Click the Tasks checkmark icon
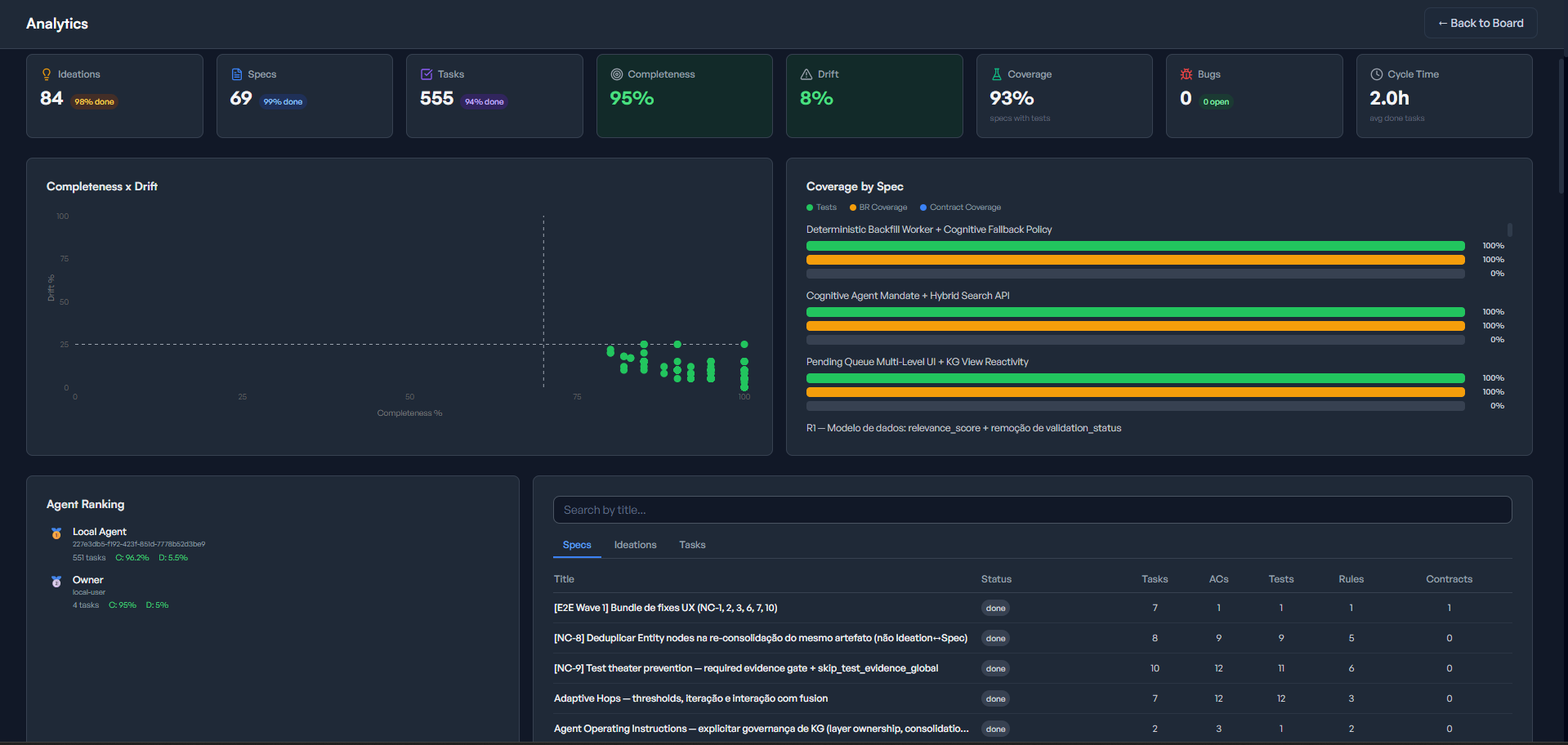Viewport: 1568px width, 745px height. coord(426,74)
